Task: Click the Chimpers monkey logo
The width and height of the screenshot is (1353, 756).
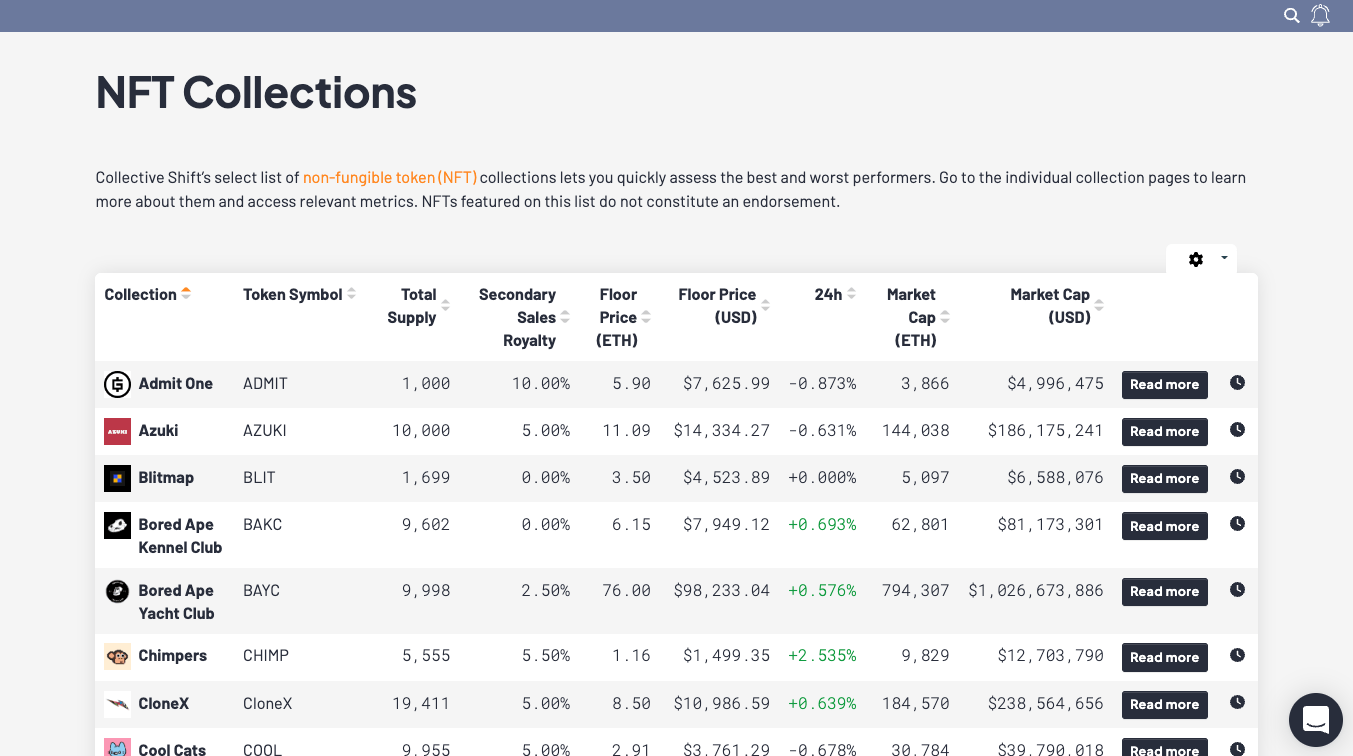Action: (117, 656)
